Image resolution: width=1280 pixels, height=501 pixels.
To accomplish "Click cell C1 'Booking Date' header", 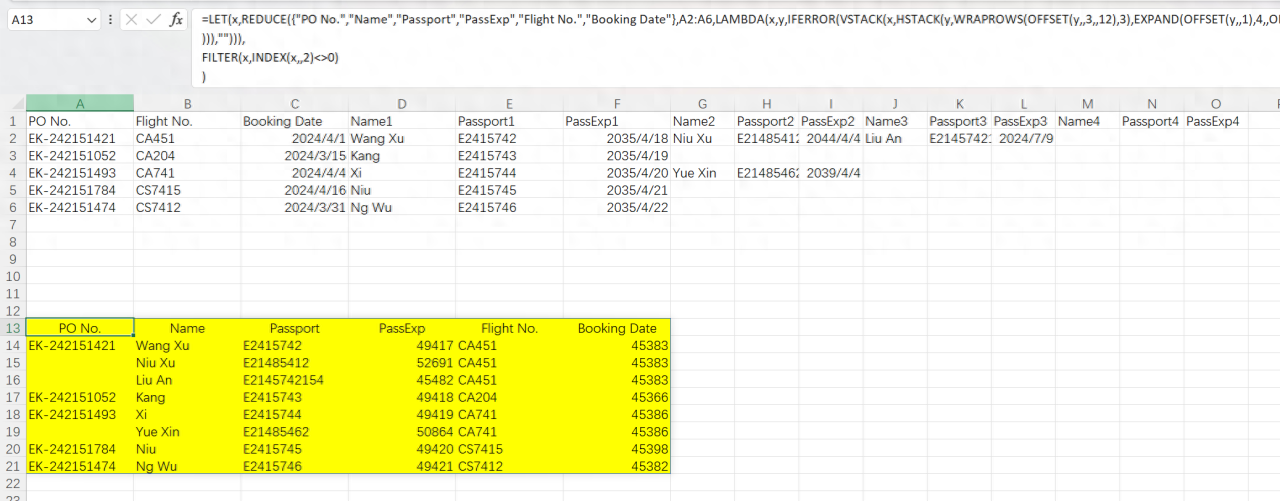I will pyautogui.click(x=294, y=121).
